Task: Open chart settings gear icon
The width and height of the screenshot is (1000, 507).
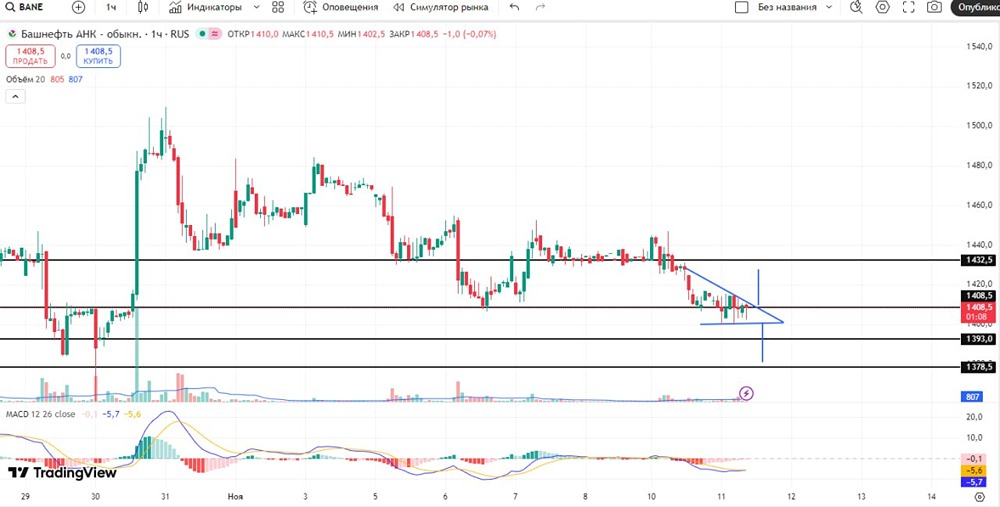Action: pyautogui.click(x=883, y=8)
